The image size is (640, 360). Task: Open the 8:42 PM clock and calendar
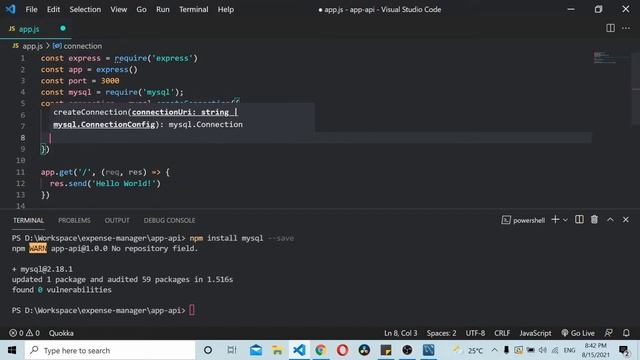click(596, 350)
